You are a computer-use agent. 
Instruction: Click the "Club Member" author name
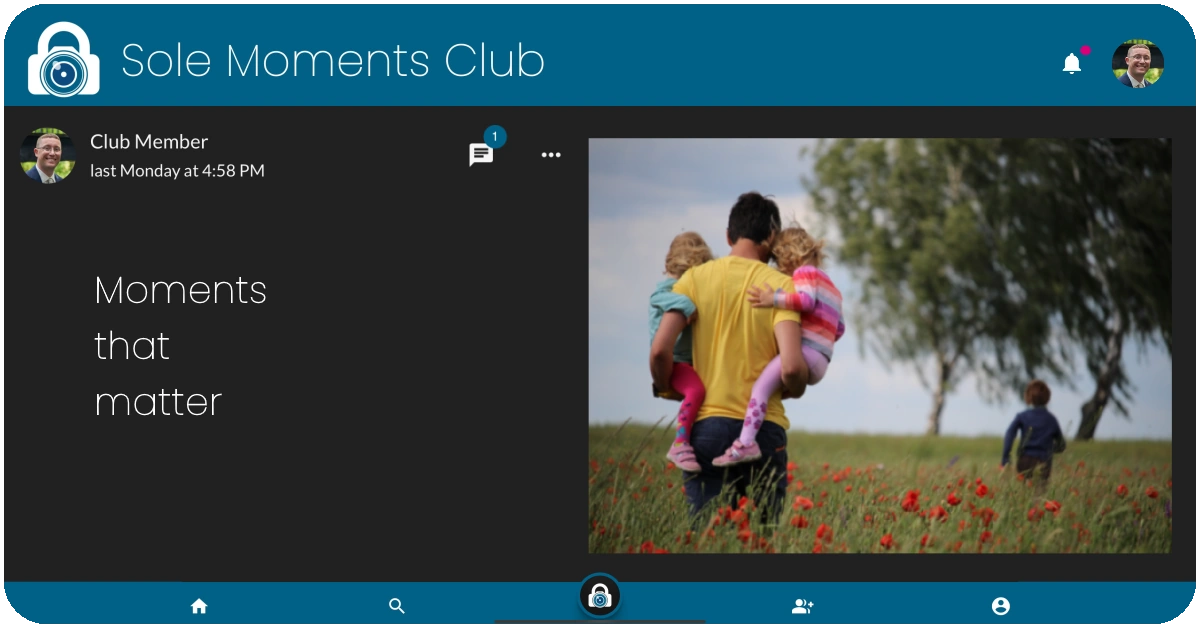(x=149, y=142)
